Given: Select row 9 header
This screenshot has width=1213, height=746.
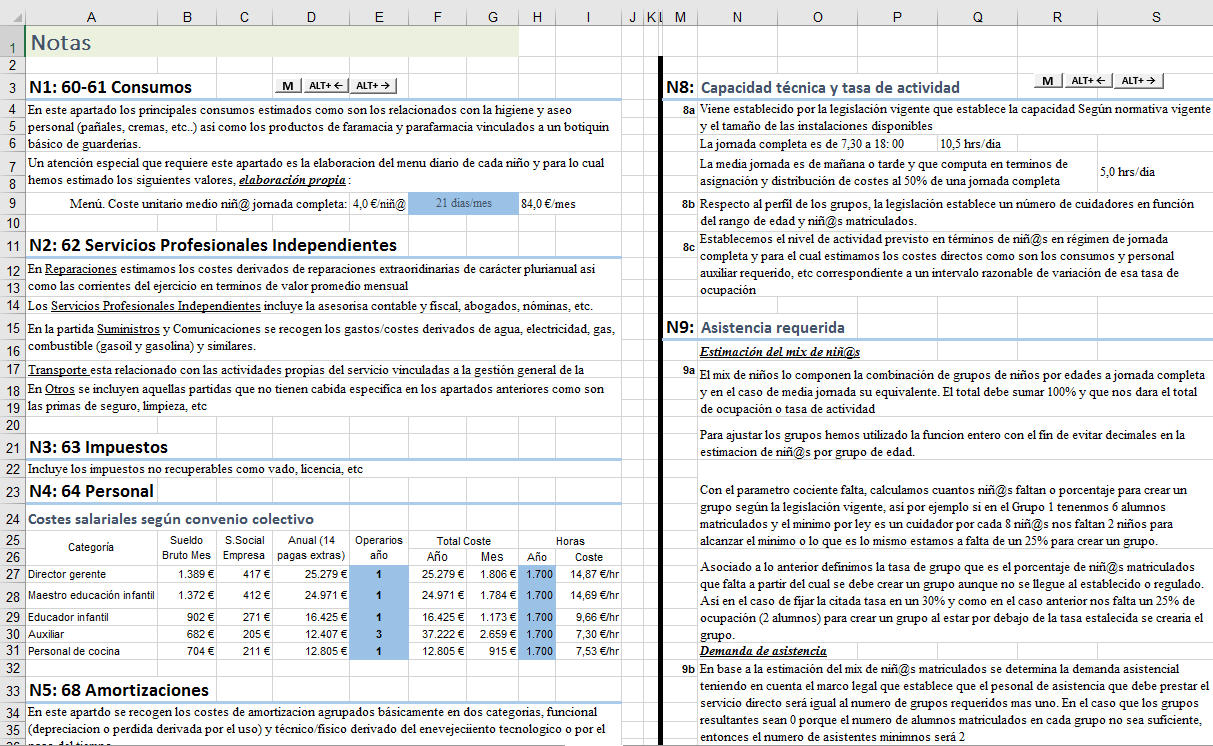Looking at the screenshot, I should 12,203.
